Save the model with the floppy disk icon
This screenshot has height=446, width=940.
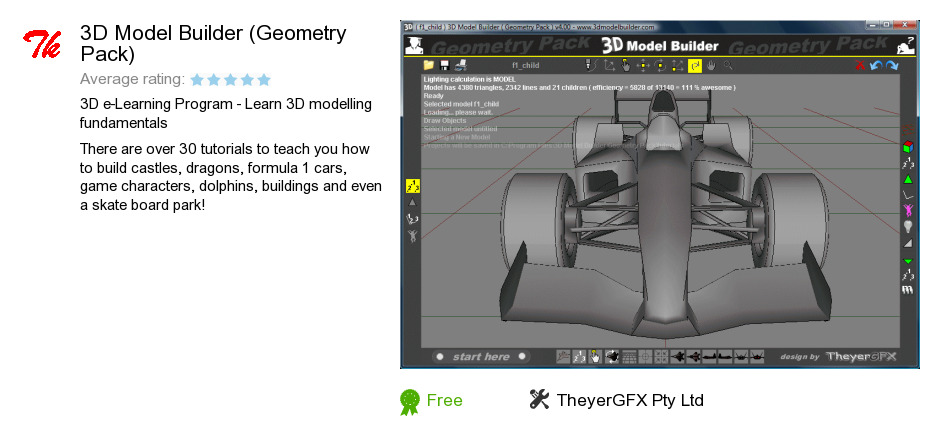tap(444, 65)
